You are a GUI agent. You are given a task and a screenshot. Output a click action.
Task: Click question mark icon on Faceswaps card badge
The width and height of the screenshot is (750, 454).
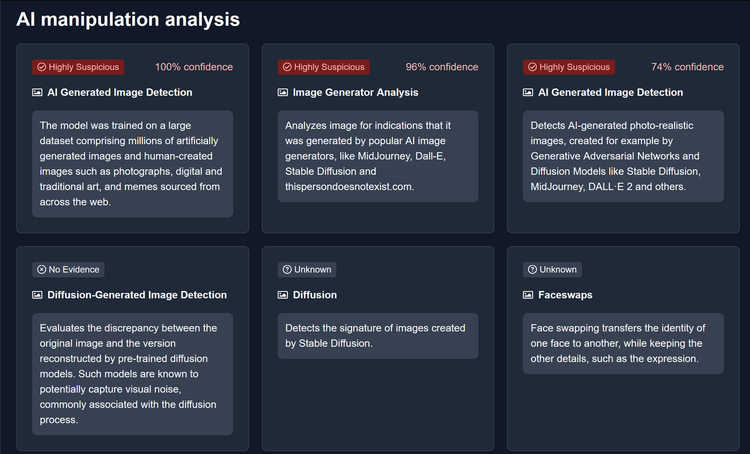click(530, 269)
